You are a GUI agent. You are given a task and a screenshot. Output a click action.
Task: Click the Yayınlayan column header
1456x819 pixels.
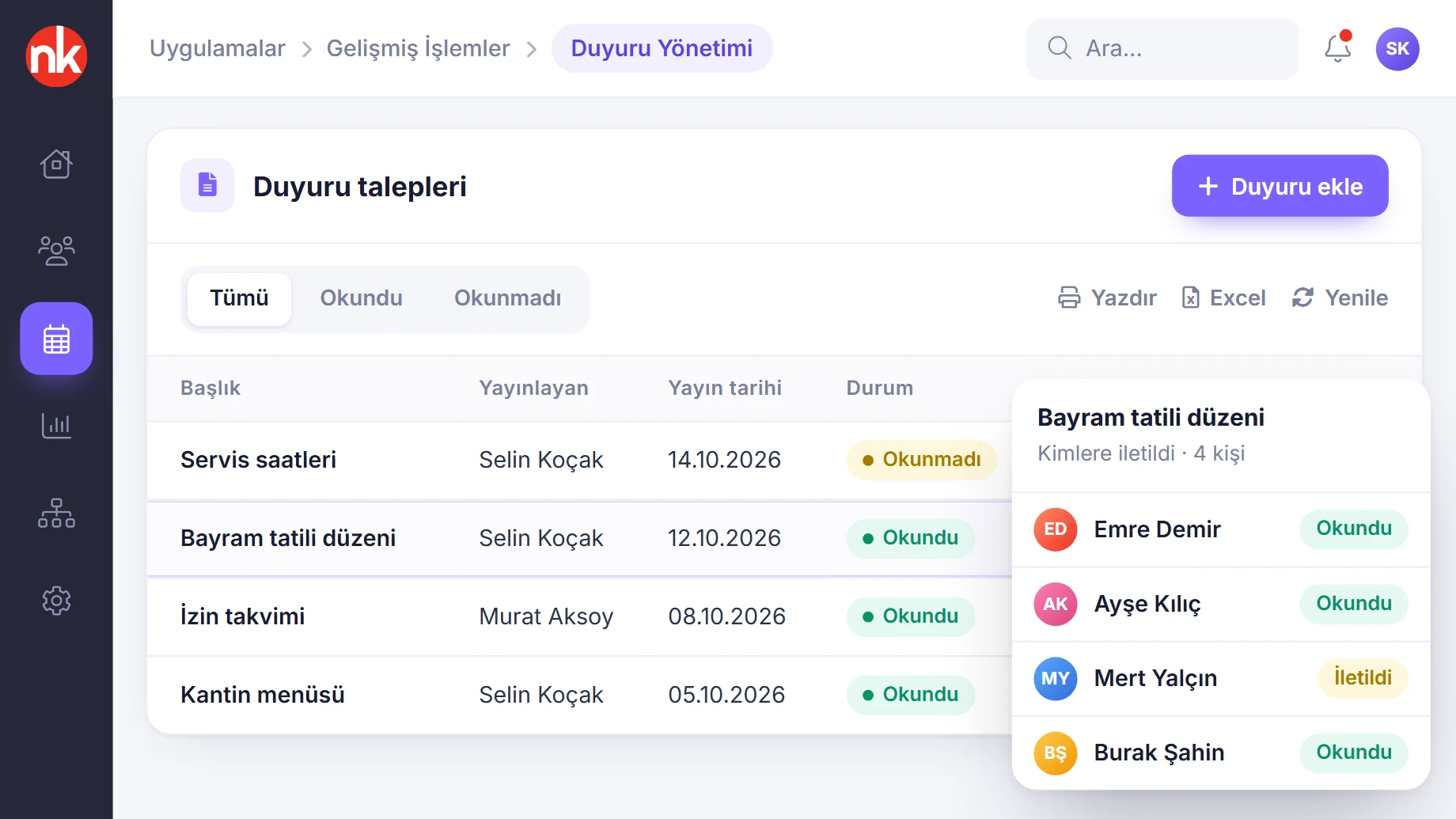(533, 388)
